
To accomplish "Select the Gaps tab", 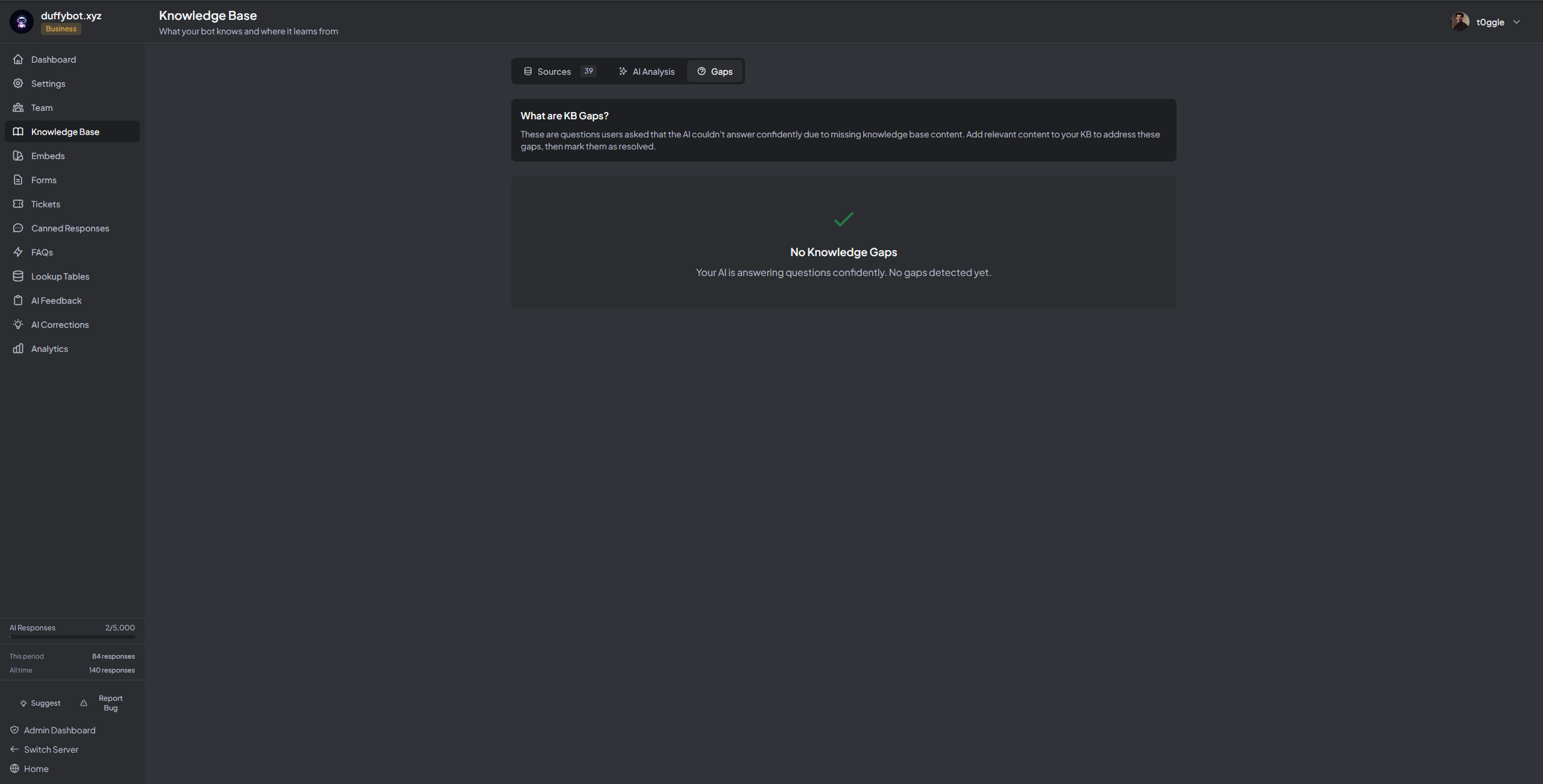I will coord(715,71).
